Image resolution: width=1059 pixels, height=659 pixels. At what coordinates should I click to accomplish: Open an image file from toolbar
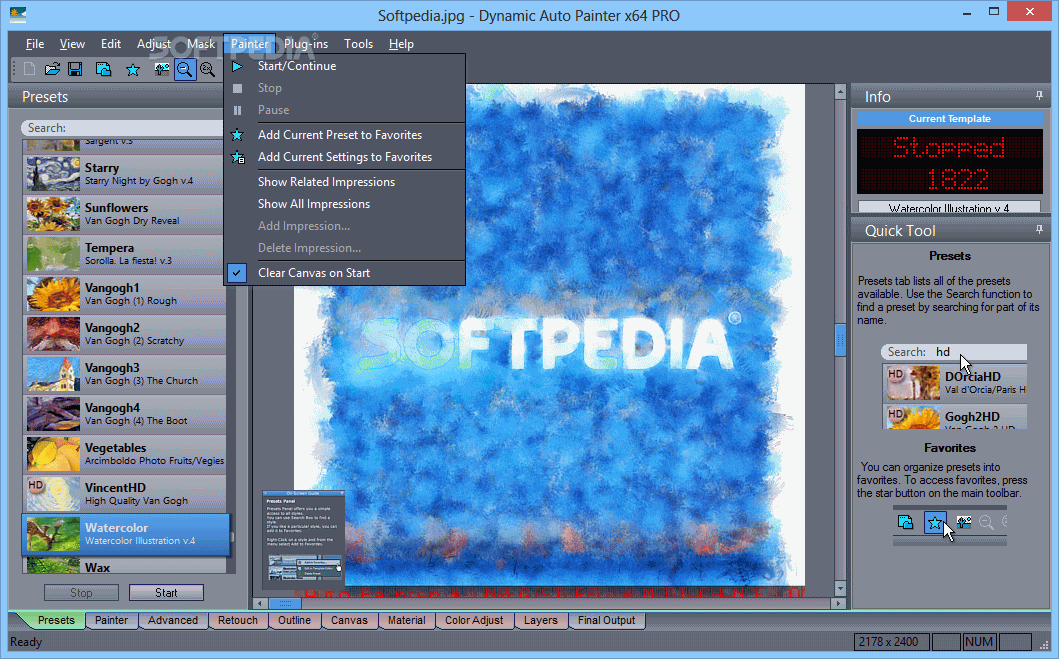point(52,69)
